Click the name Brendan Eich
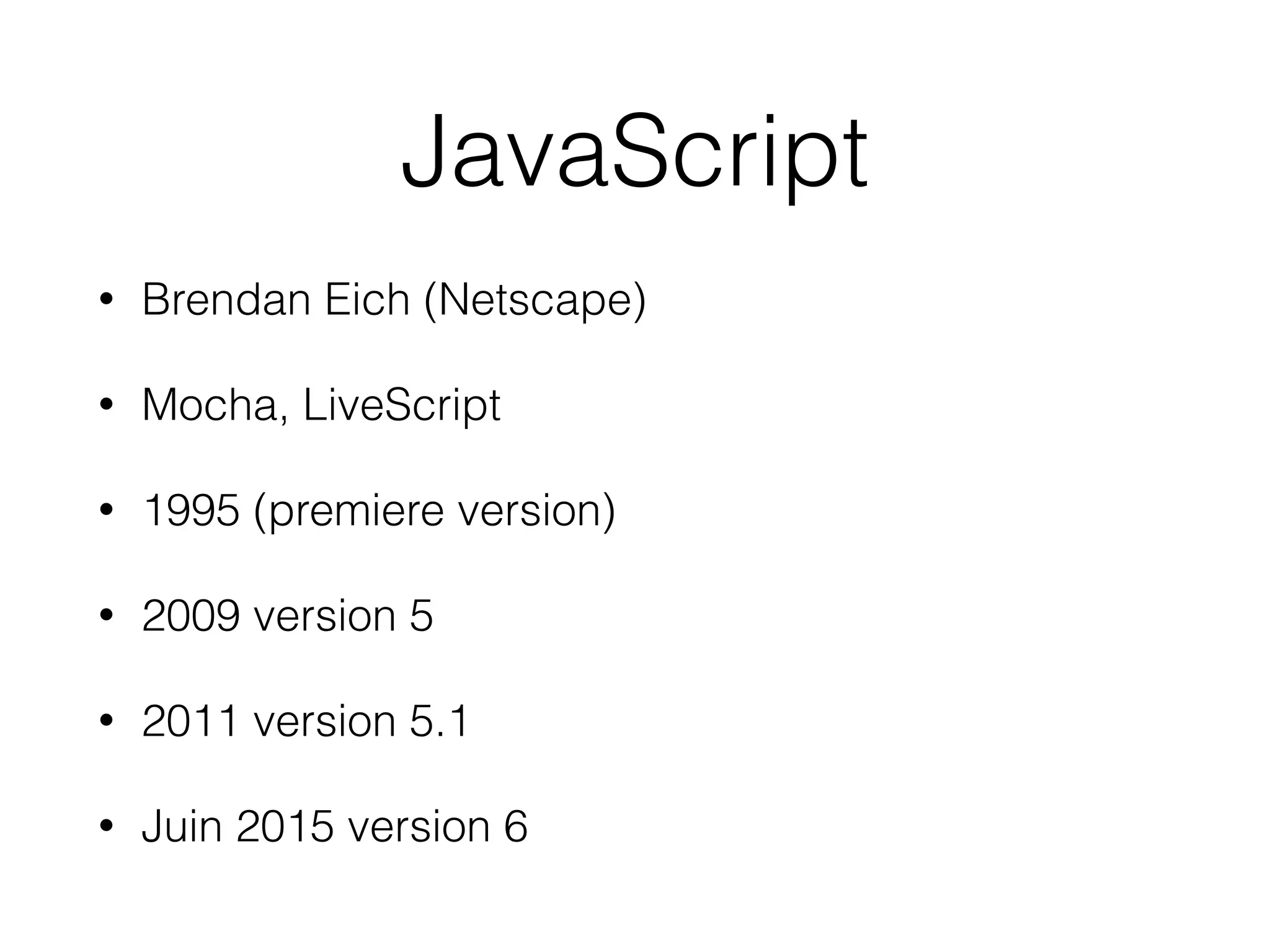Viewport: 1270px width, 952px height. pos(275,300)
